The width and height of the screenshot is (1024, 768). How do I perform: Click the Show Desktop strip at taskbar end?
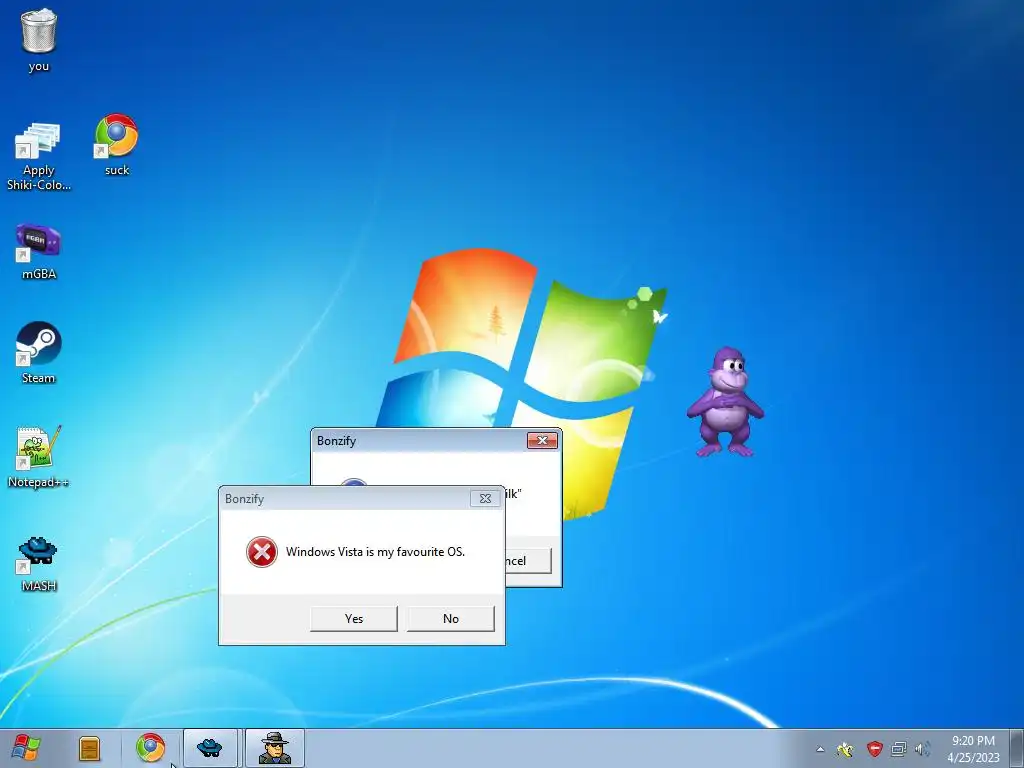pos(1016,748)
